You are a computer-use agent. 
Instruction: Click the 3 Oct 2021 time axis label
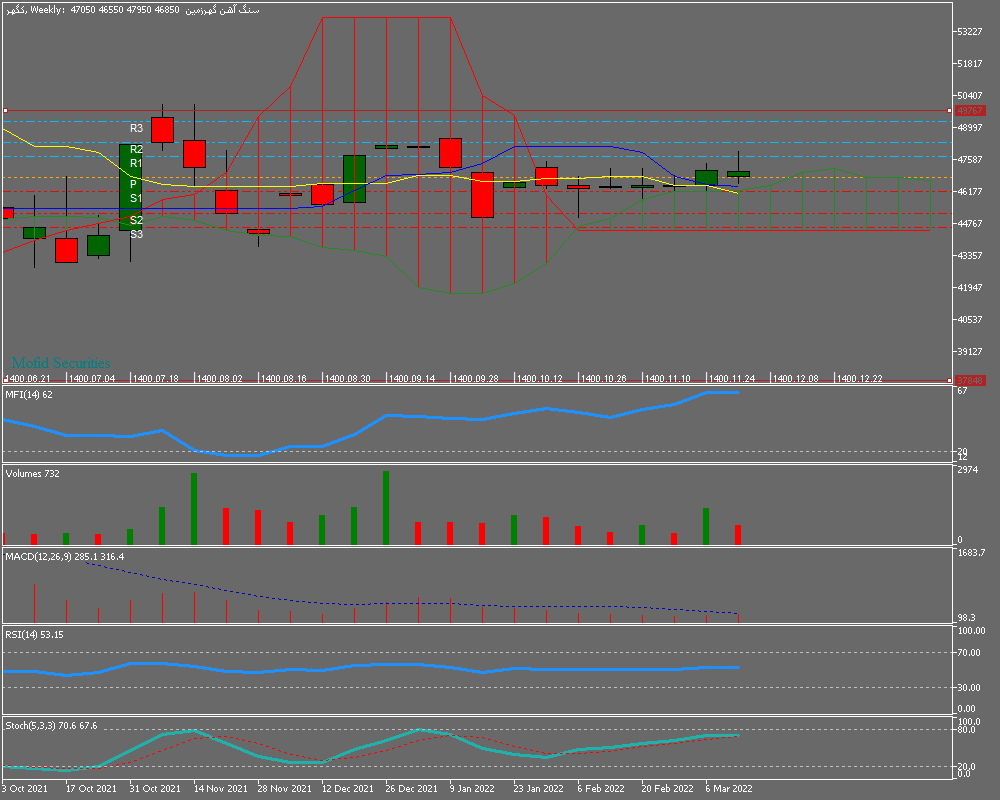click(25, 789)
